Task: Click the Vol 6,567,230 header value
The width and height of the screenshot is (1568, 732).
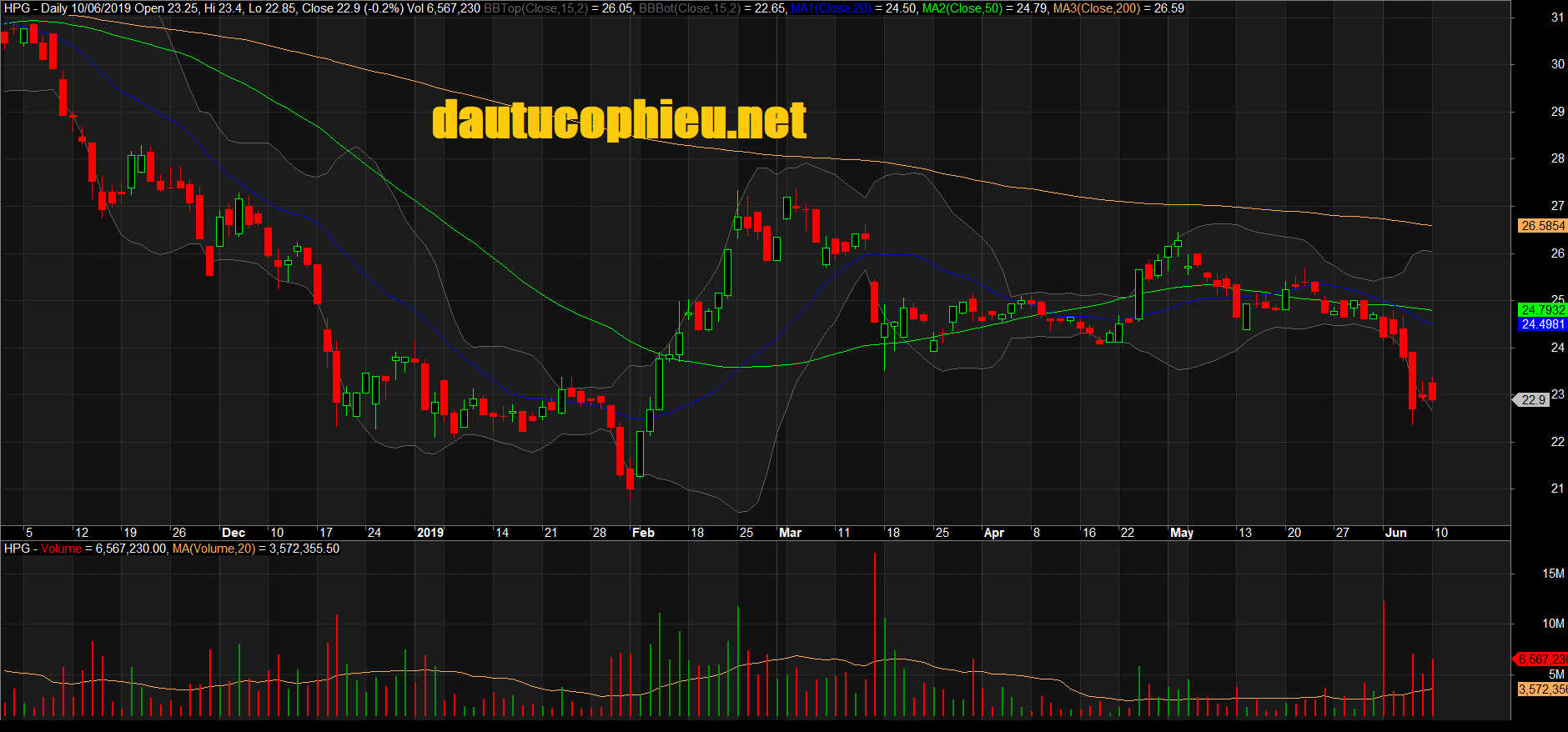Action: [x=444, y=8]
